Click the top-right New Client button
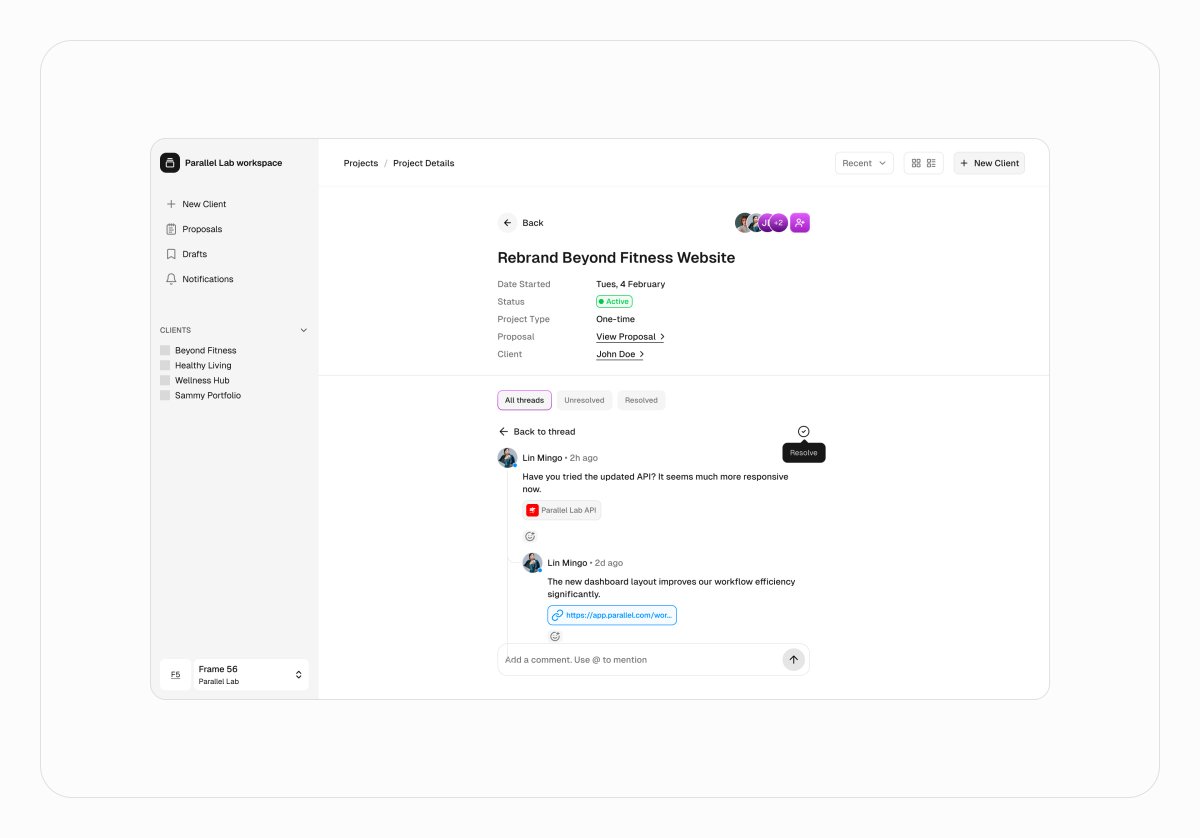The height and width of the screenshot is (838, 1200). pos(989,163)
